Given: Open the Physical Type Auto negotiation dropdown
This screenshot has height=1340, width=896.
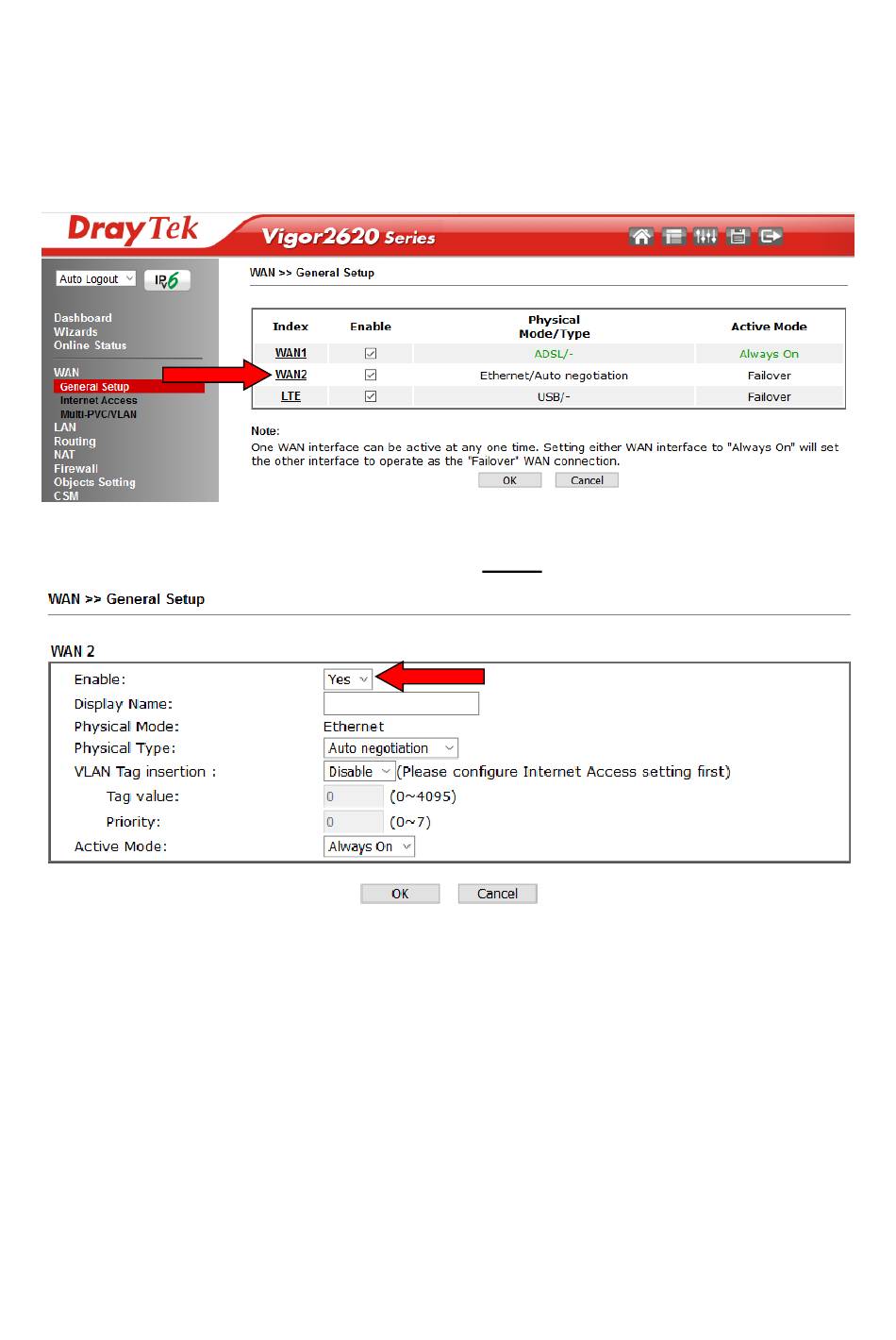Looking at the screenshot, I should point(390,748).
